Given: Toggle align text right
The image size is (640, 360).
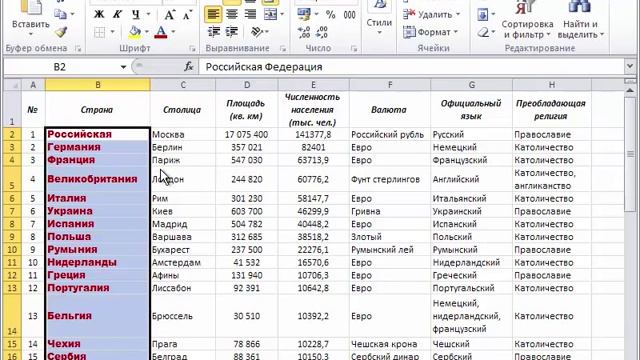Looking at the screenshot, I should [250, 15].
